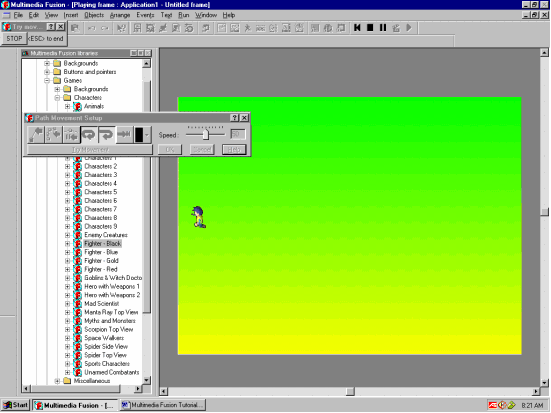551x413 pixels.
Task: Select the Mad Scientist library item
Action: pyautogui.click(x=102, y=304)
